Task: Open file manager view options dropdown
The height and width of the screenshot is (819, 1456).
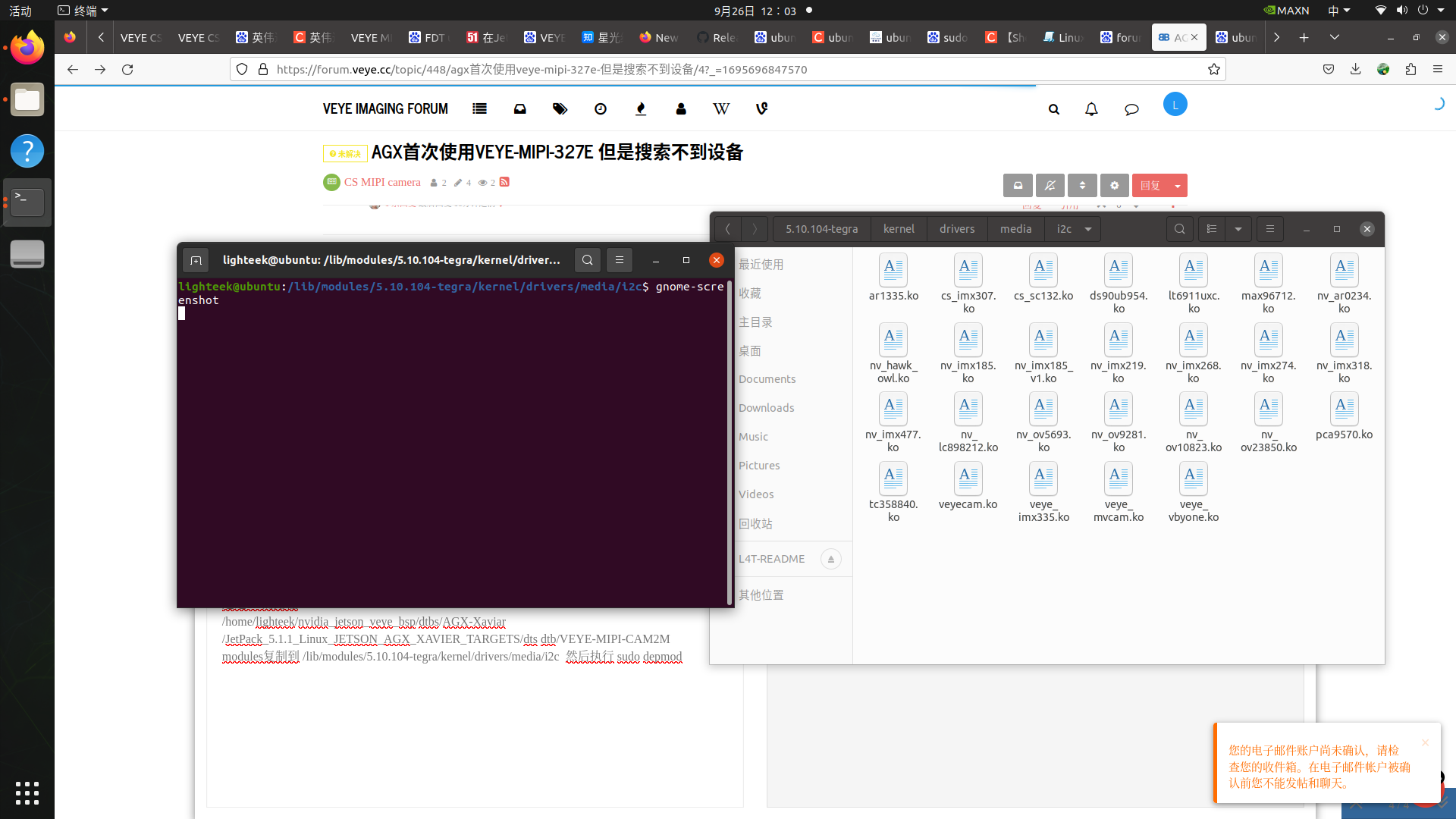Action: click(1238, 229)
